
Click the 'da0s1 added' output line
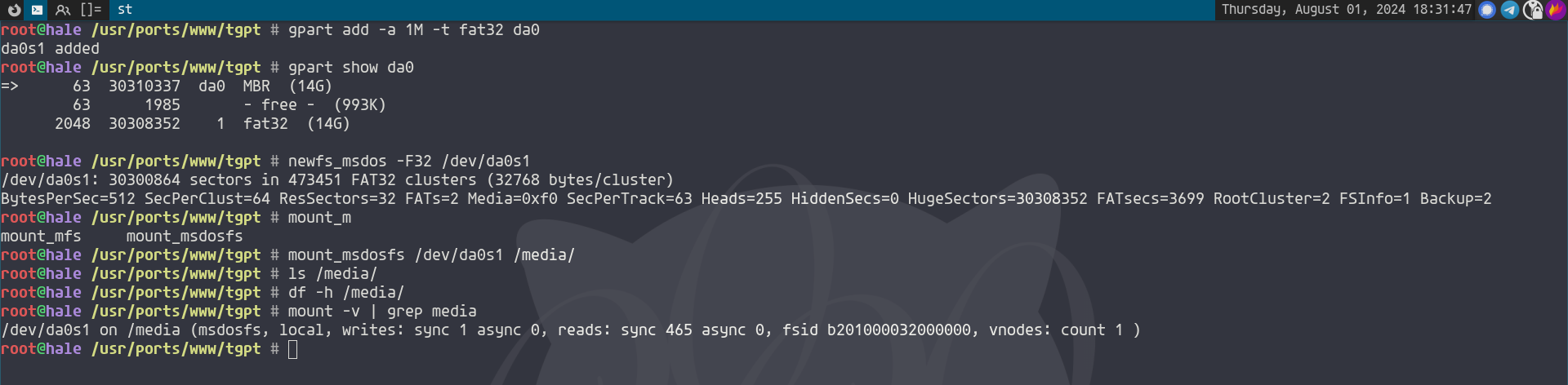[x=50, y=49]
